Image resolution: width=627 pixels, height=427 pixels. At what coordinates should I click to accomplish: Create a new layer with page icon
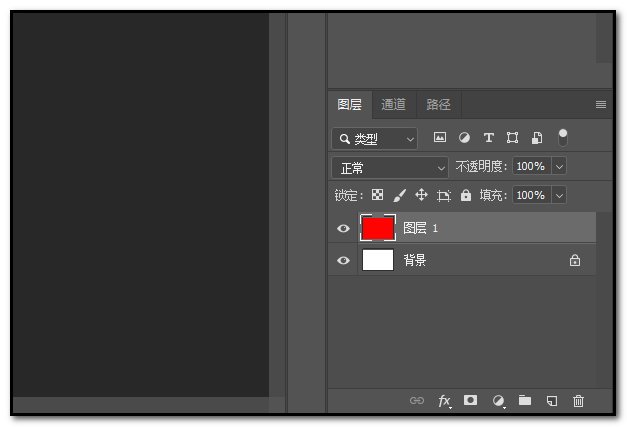[551, 401]
